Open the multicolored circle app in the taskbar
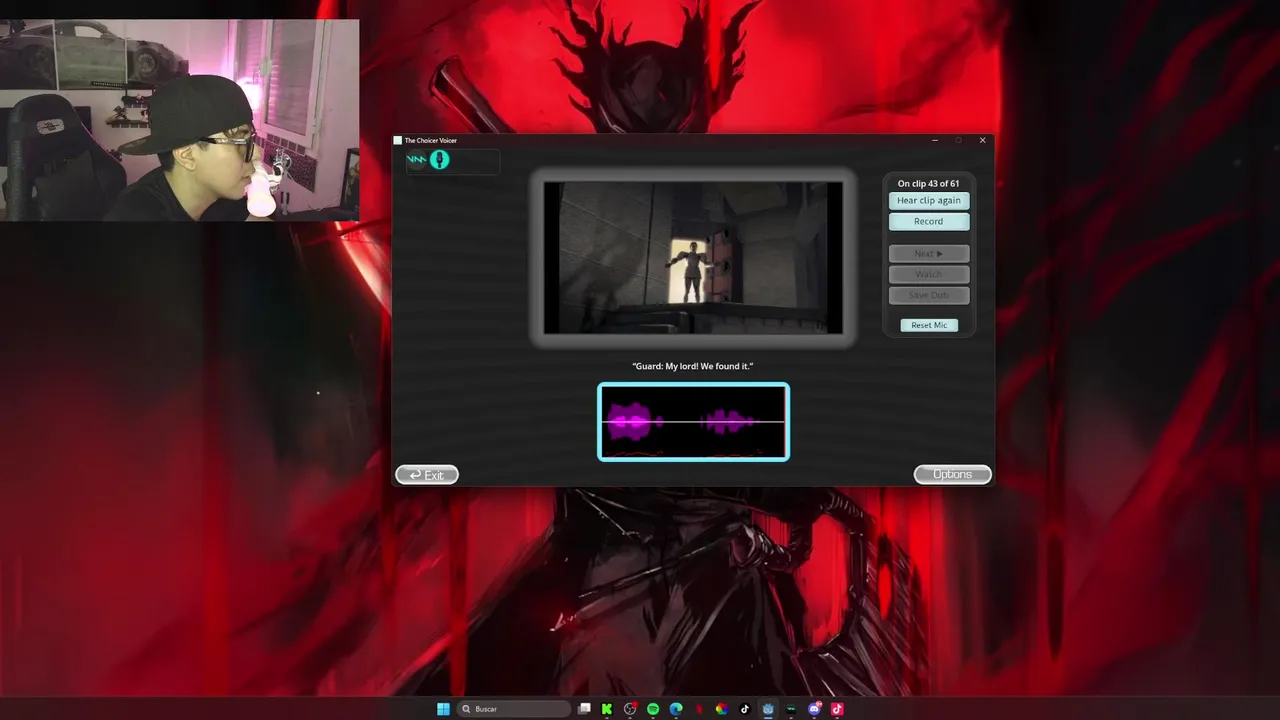 [x=722, y=709]
